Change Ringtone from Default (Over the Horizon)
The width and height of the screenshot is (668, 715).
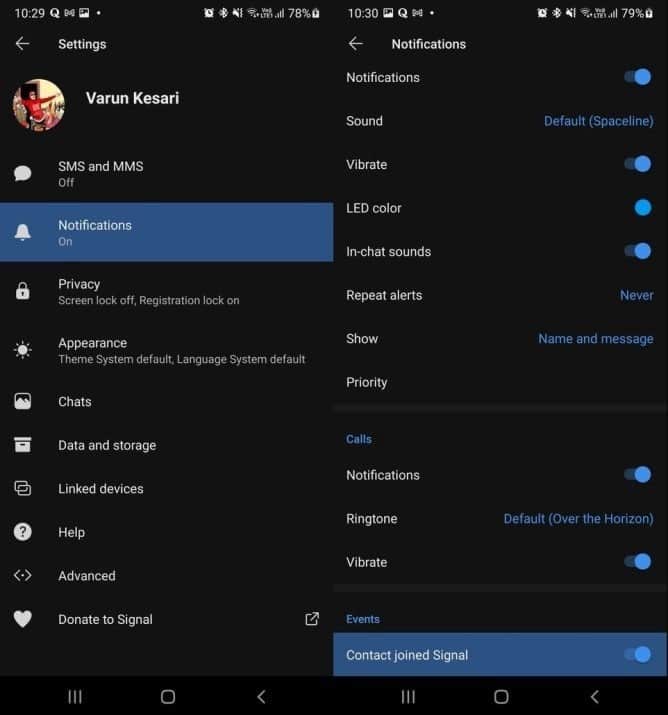[578, 518]
